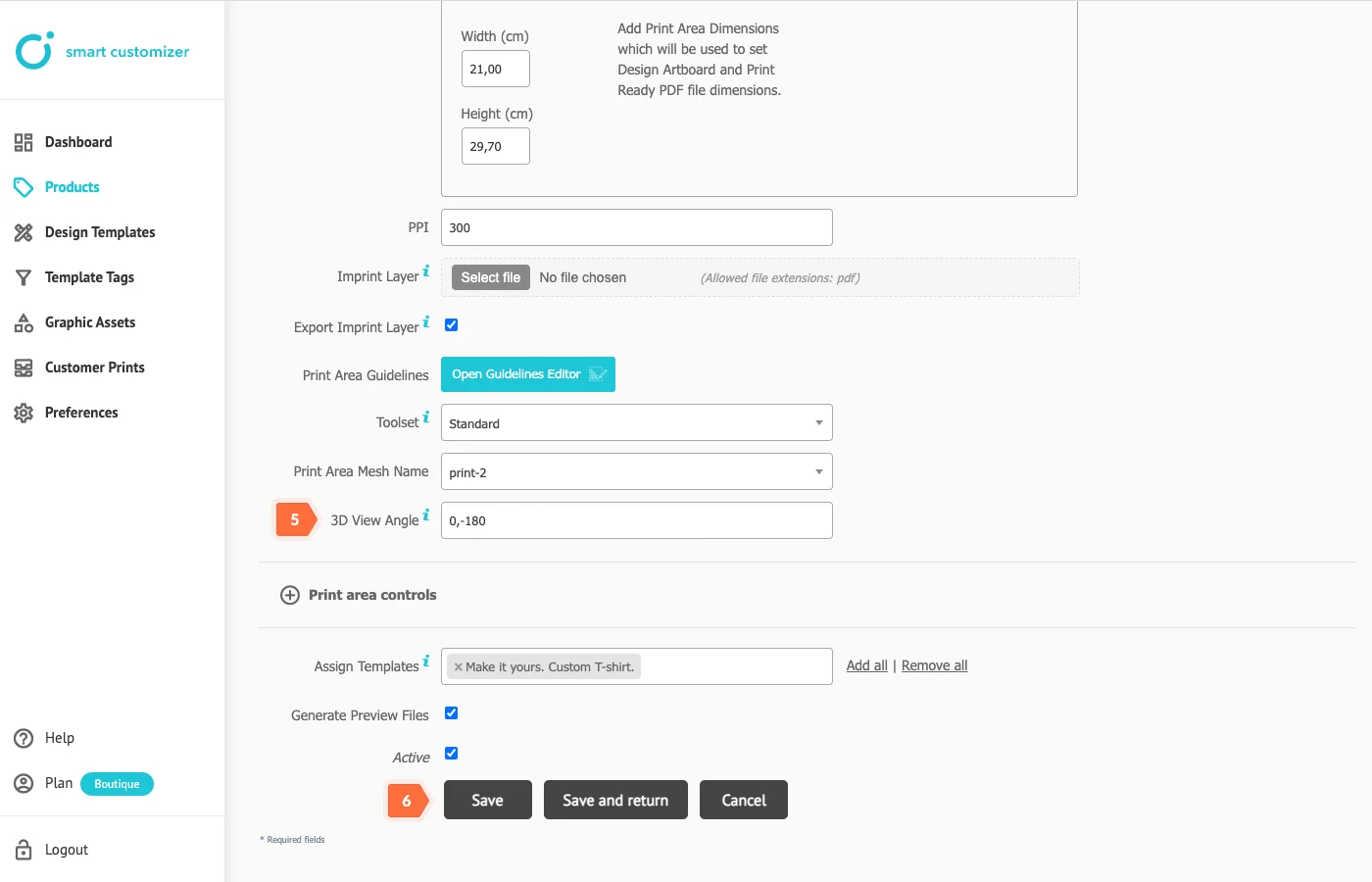Click the Save button

[488, 800]
